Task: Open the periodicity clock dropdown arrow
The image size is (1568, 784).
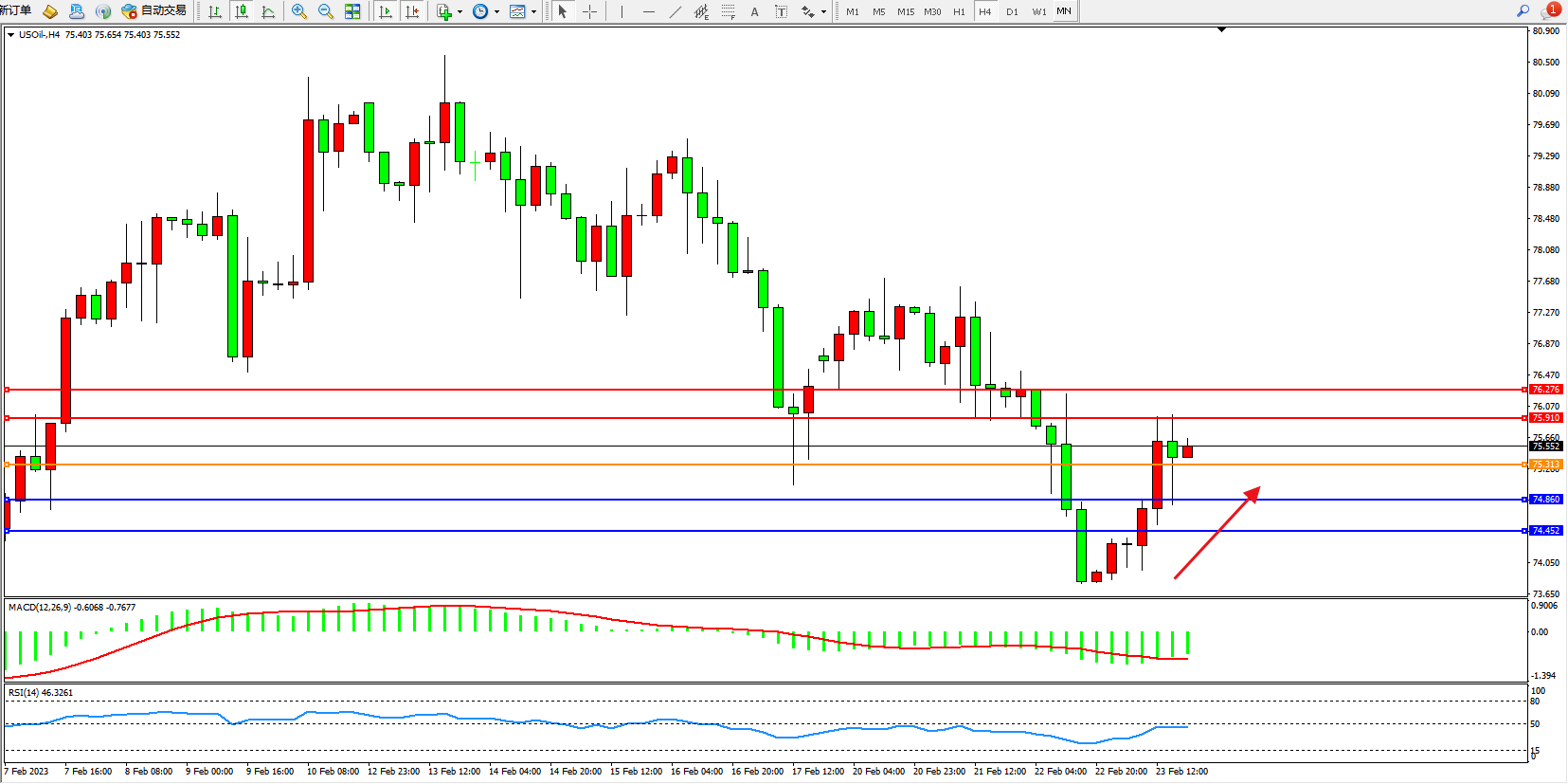Action: pyautogui.click(x=496, y=12)
